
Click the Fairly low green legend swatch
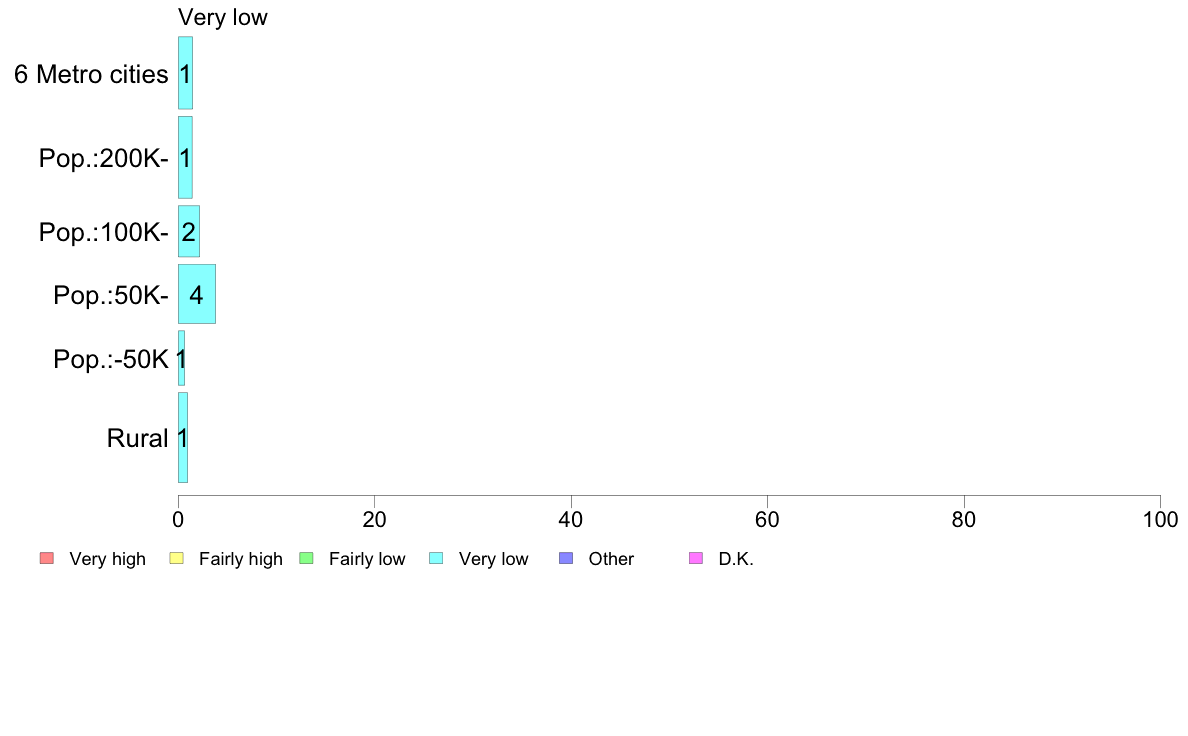click(306, 559)
